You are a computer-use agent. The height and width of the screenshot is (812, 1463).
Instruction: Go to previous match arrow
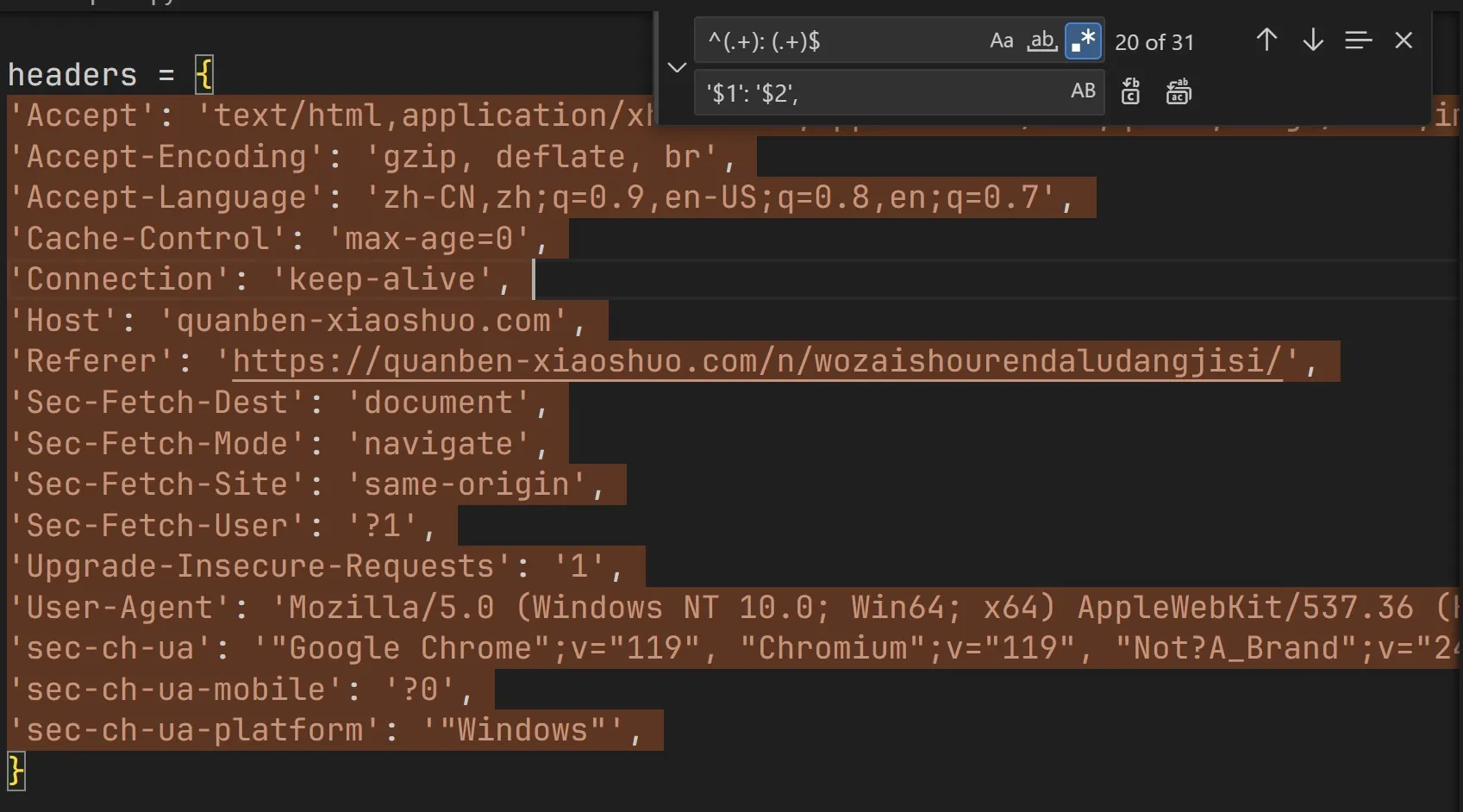click(x=1266, y=40)
